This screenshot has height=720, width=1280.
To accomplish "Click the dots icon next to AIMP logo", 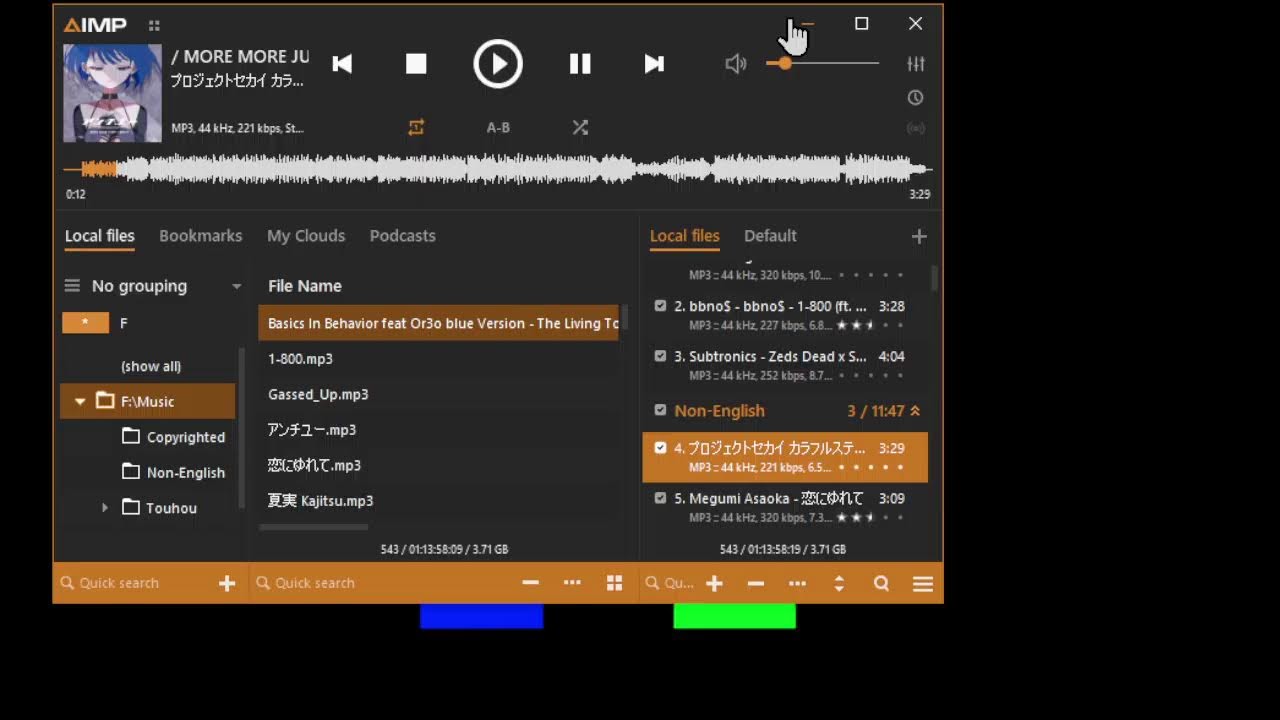I will click(154, 25).
